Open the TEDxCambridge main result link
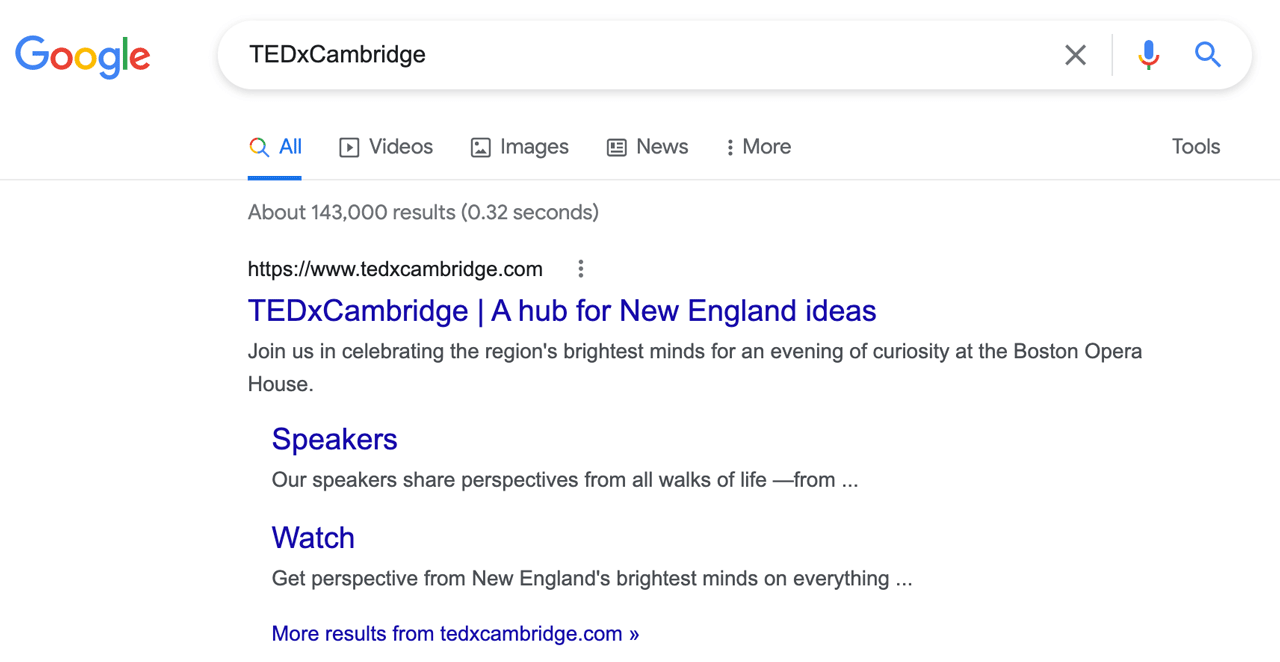1280x662 pixels. (562, 311)
